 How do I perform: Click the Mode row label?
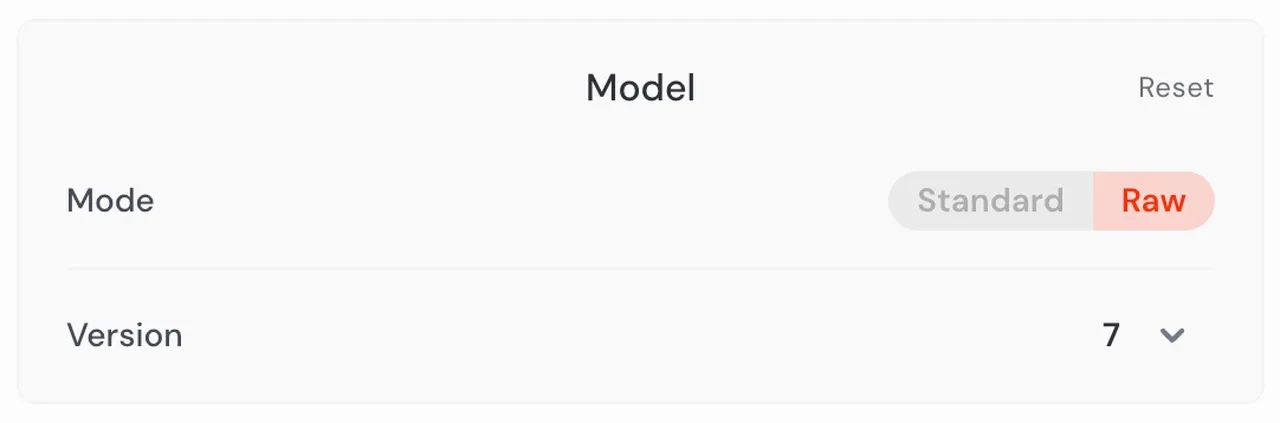110,201
